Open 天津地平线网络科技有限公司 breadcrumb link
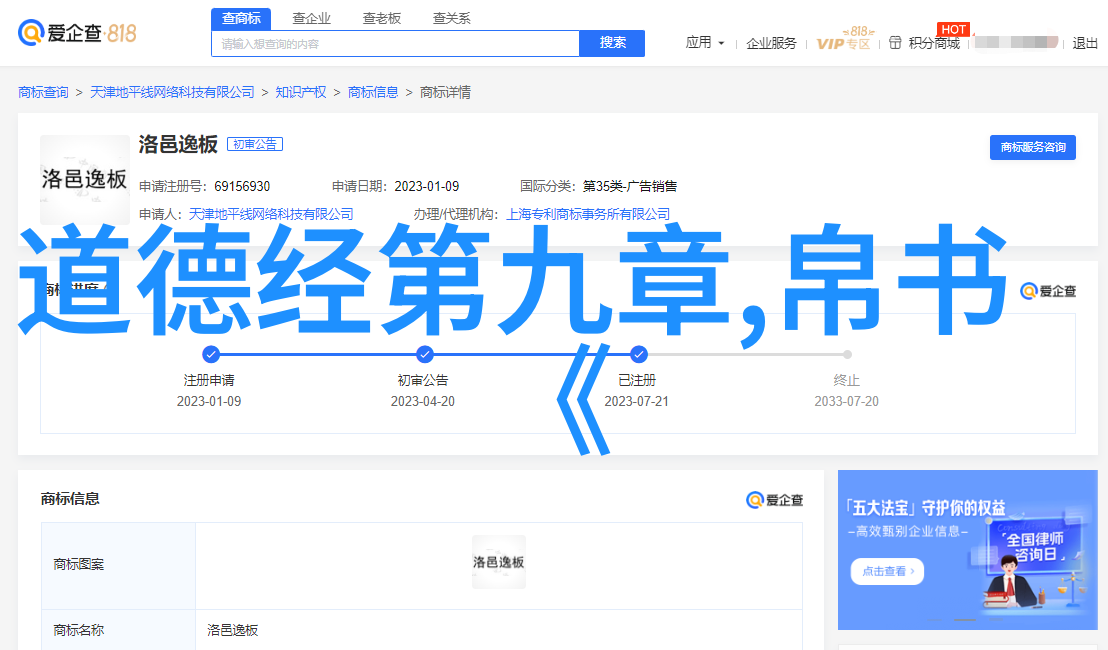This screenshot has height=650, width=1108. 172,93
